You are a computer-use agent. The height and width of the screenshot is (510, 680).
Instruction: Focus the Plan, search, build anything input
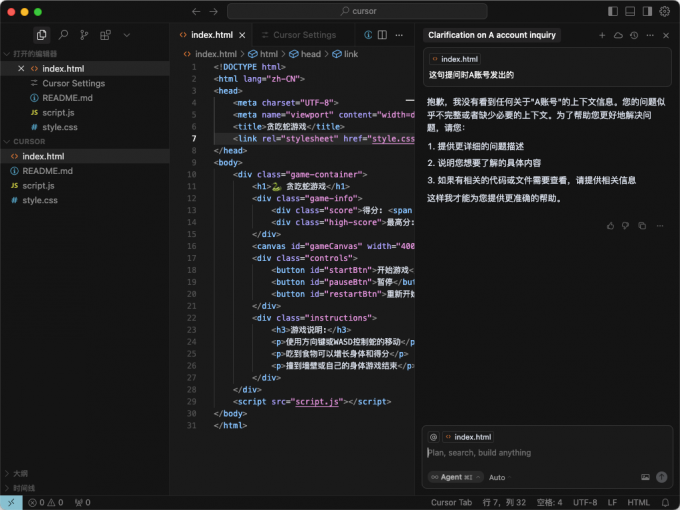pos(546,453)
